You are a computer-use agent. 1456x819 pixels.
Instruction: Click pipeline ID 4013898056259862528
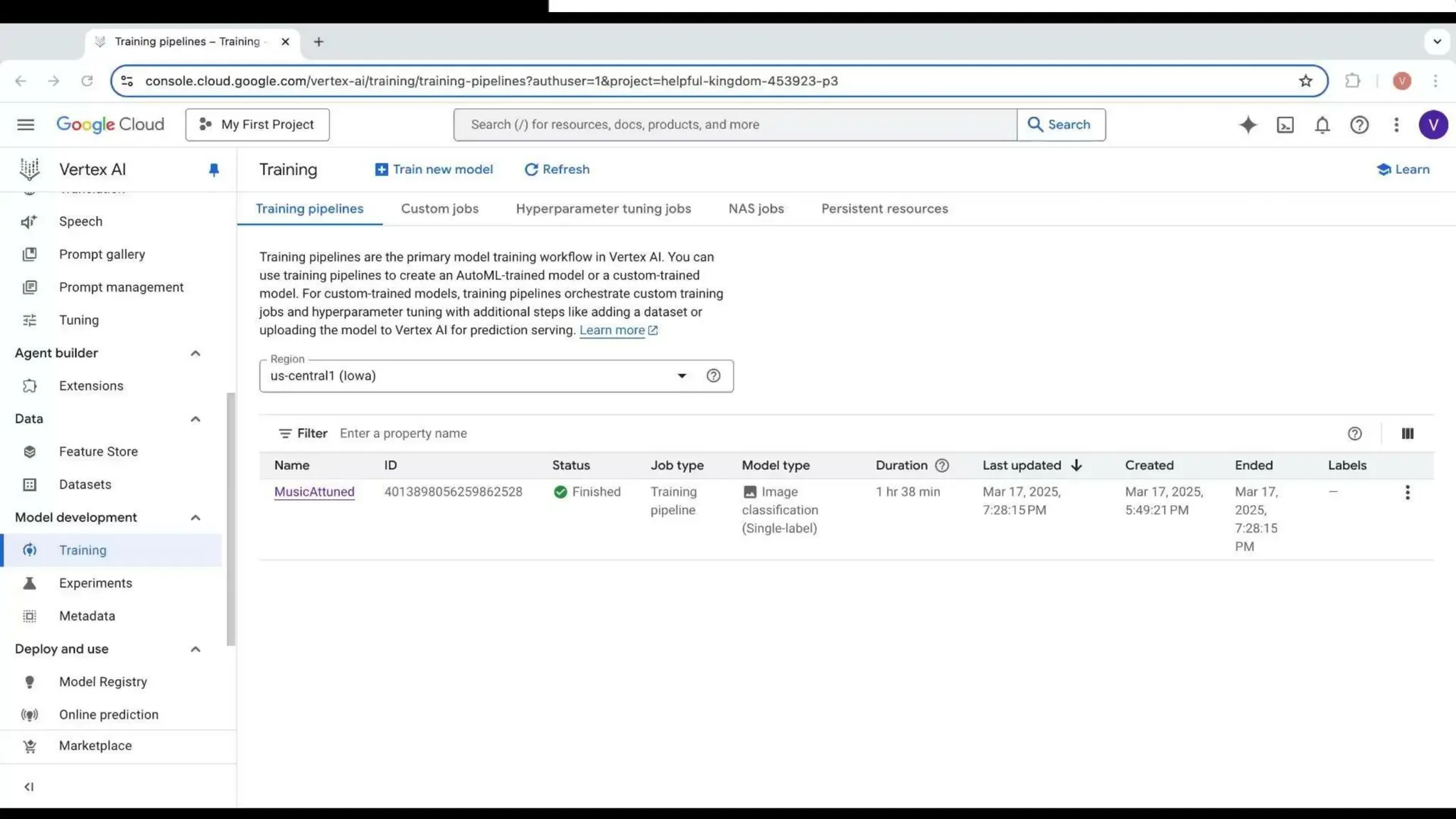point(453,491)
